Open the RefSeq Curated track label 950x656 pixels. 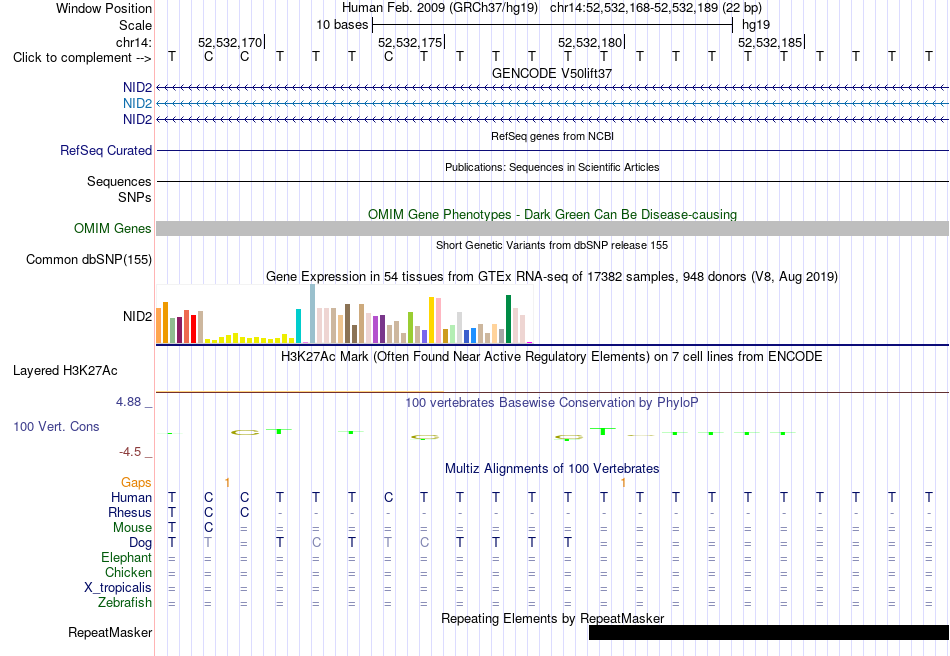point(106,150)
